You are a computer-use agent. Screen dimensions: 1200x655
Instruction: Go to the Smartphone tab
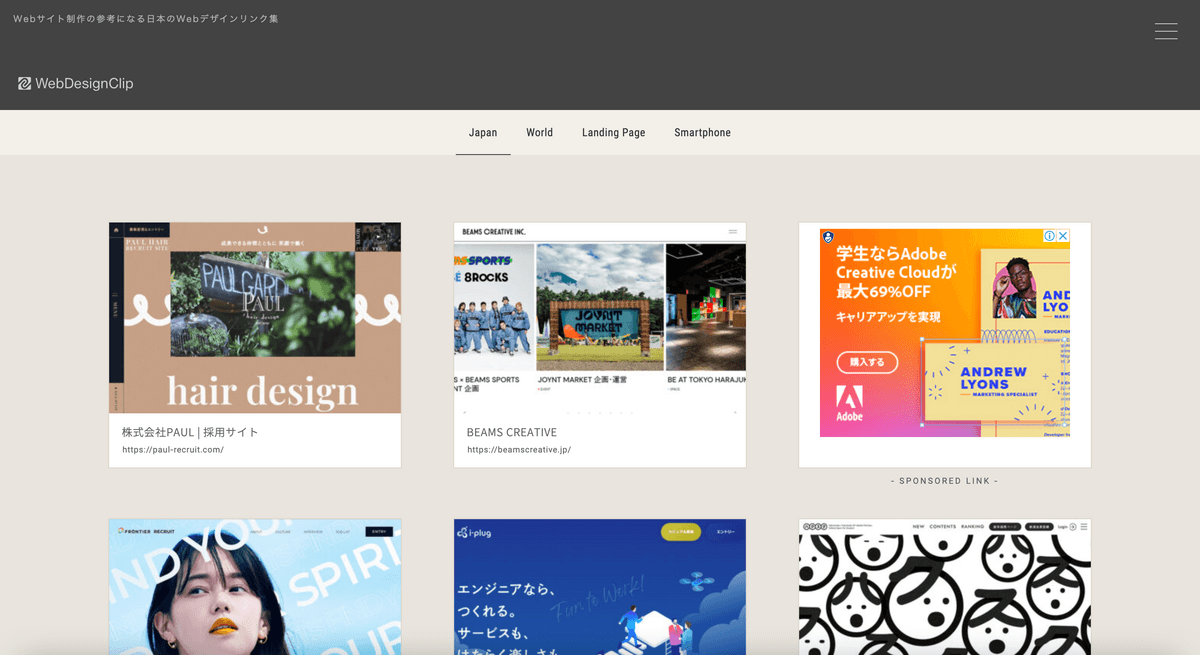click(702, 133)
